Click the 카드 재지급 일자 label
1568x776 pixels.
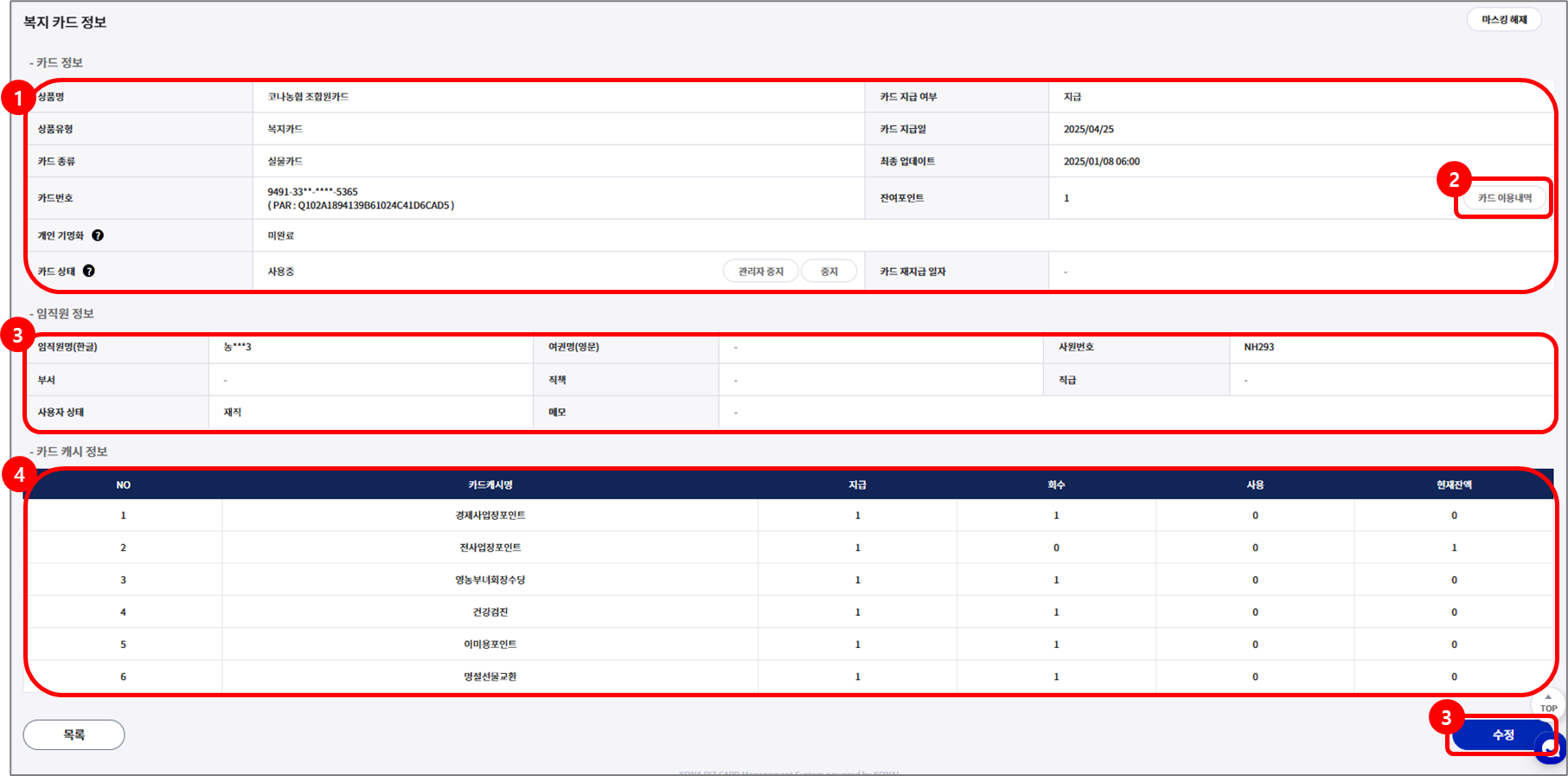(913, 272)
